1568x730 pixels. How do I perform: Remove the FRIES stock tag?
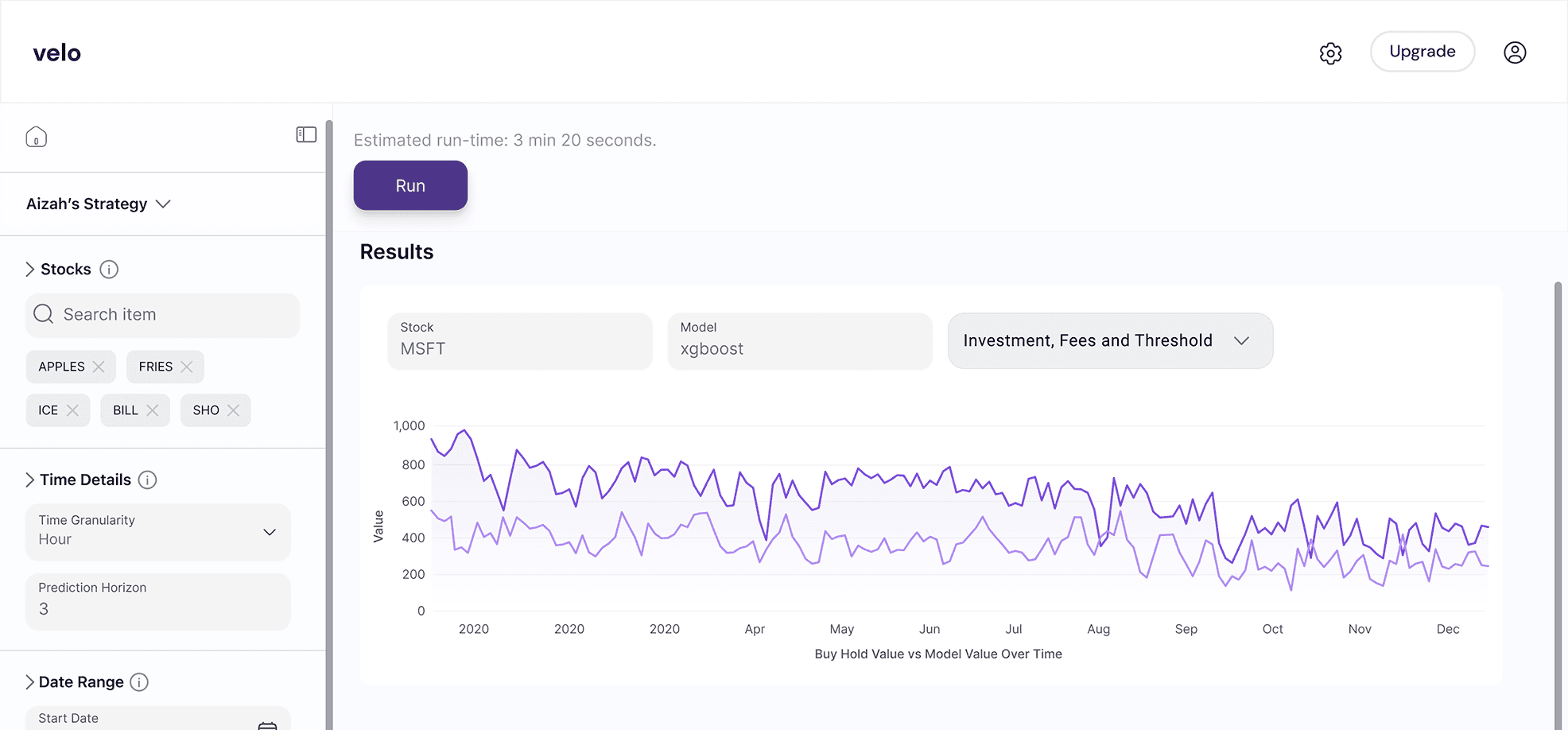pos(187,367)
